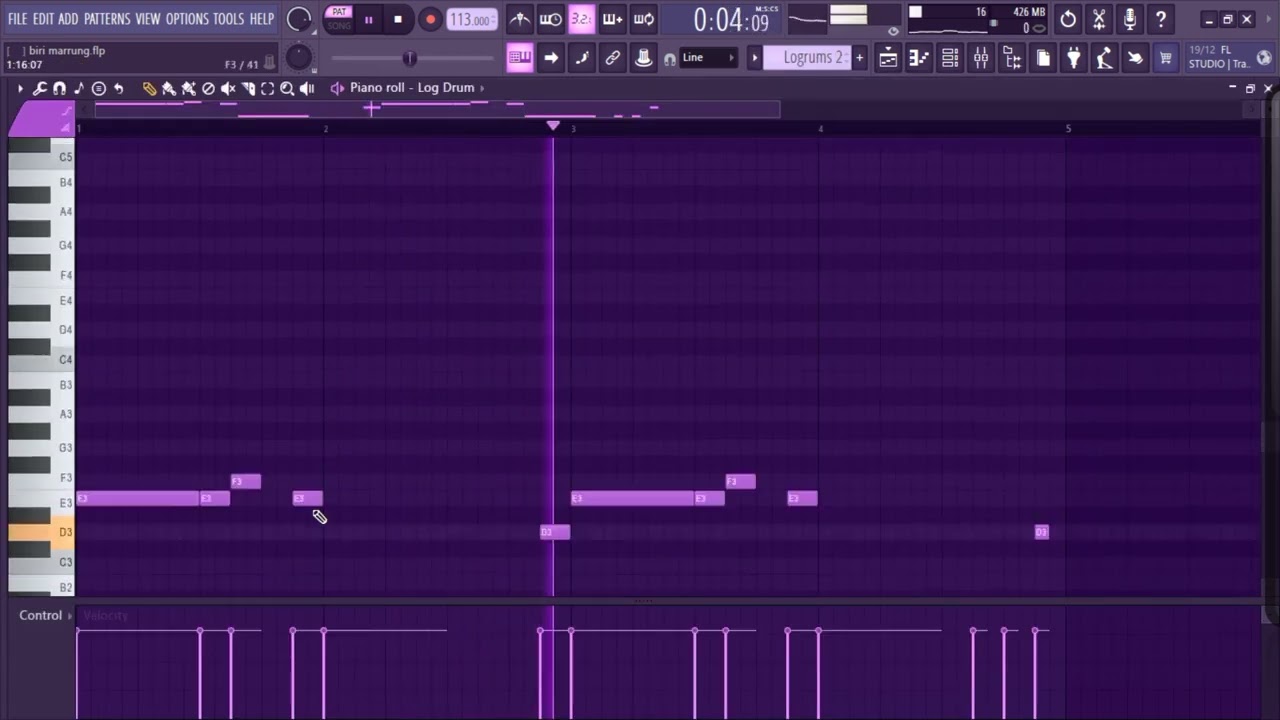This screenshot has height=720, width=1280.
Task: Click the main snap magnet icon
Action: (x=669, y=59)
